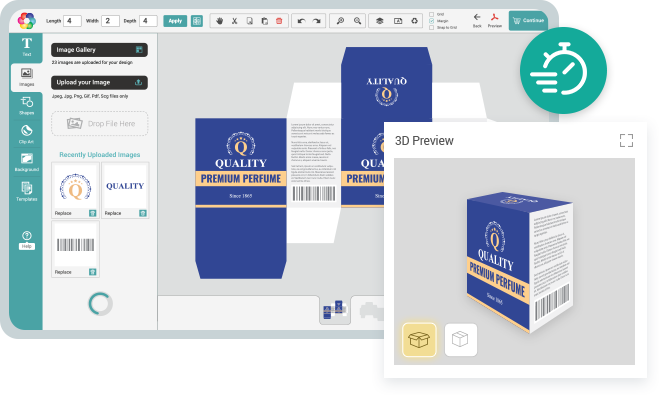Redo the last action
Screen dimensions: 659x395
pos(316,21)
